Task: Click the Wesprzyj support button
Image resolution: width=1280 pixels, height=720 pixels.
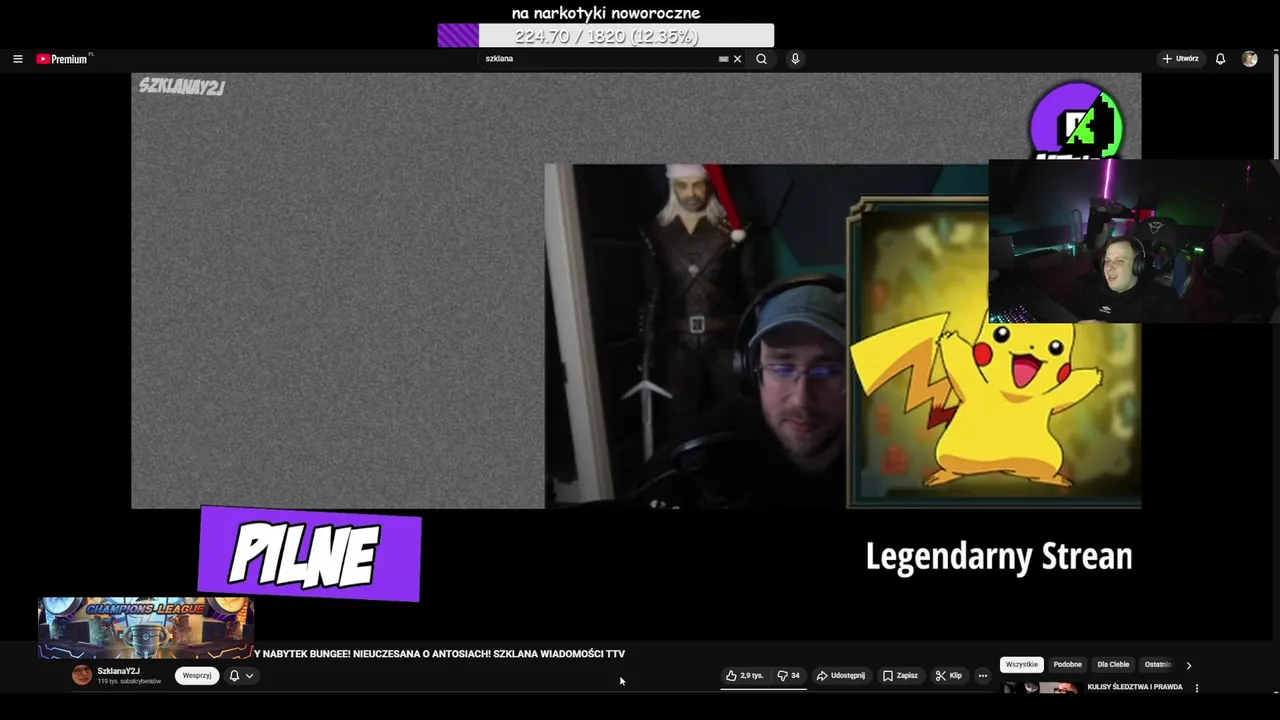Action: click(x=197, y=675)
